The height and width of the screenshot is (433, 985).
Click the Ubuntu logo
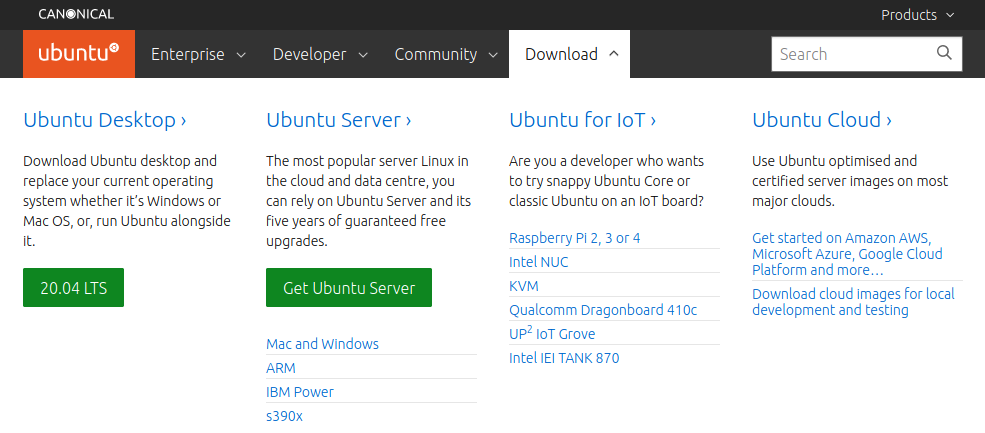pos(79,54)
